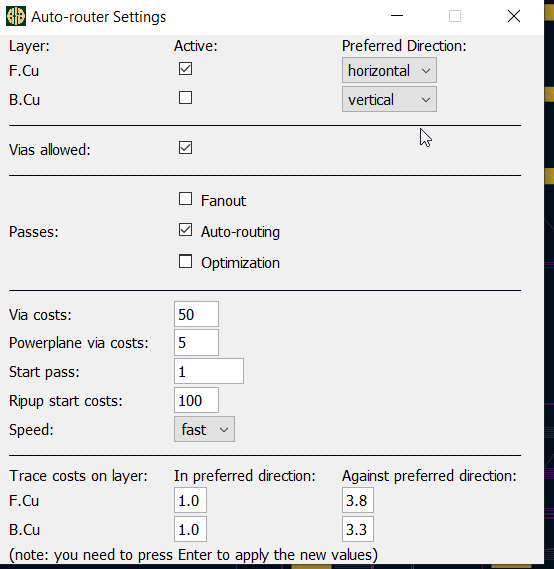Enable the Fanout pass checkbox
Screen dimensions: 554x569
click(x=185, y=199)
